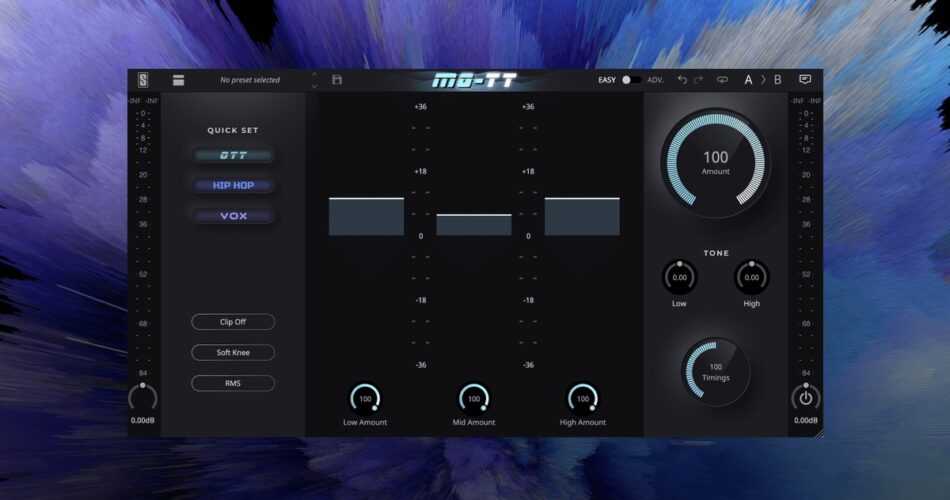950x500 pixels.
Task: Select the B comparison state
Action: 778,80
